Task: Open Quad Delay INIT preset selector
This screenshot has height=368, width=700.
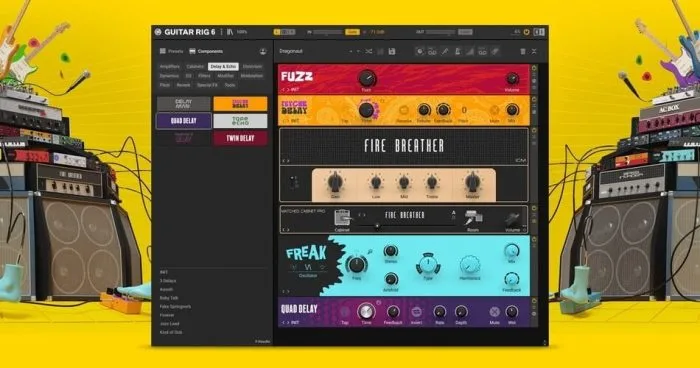Action: pyautogui.click(x=295, y=322)
